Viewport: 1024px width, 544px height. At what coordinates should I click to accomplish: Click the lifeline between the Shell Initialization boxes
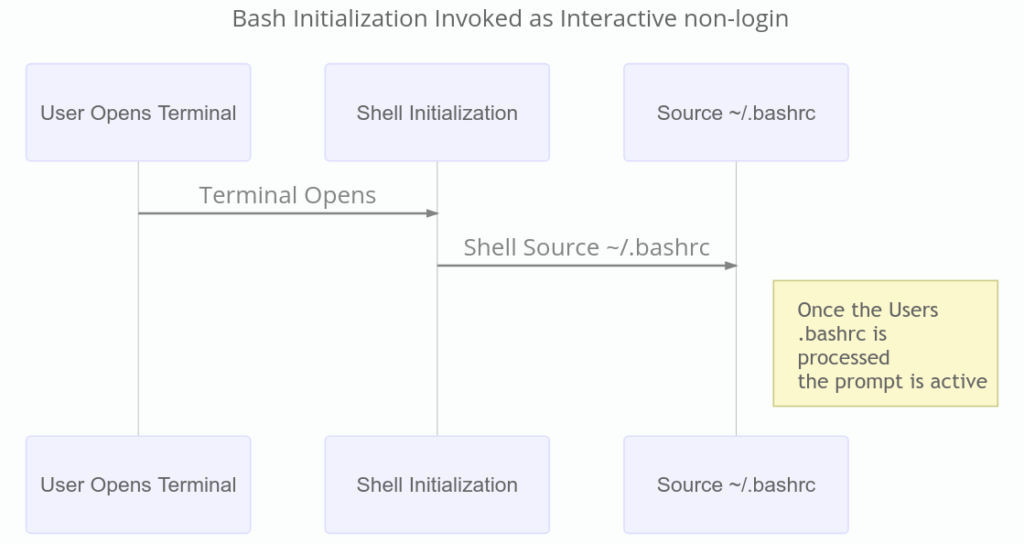(x=437, y=350)
